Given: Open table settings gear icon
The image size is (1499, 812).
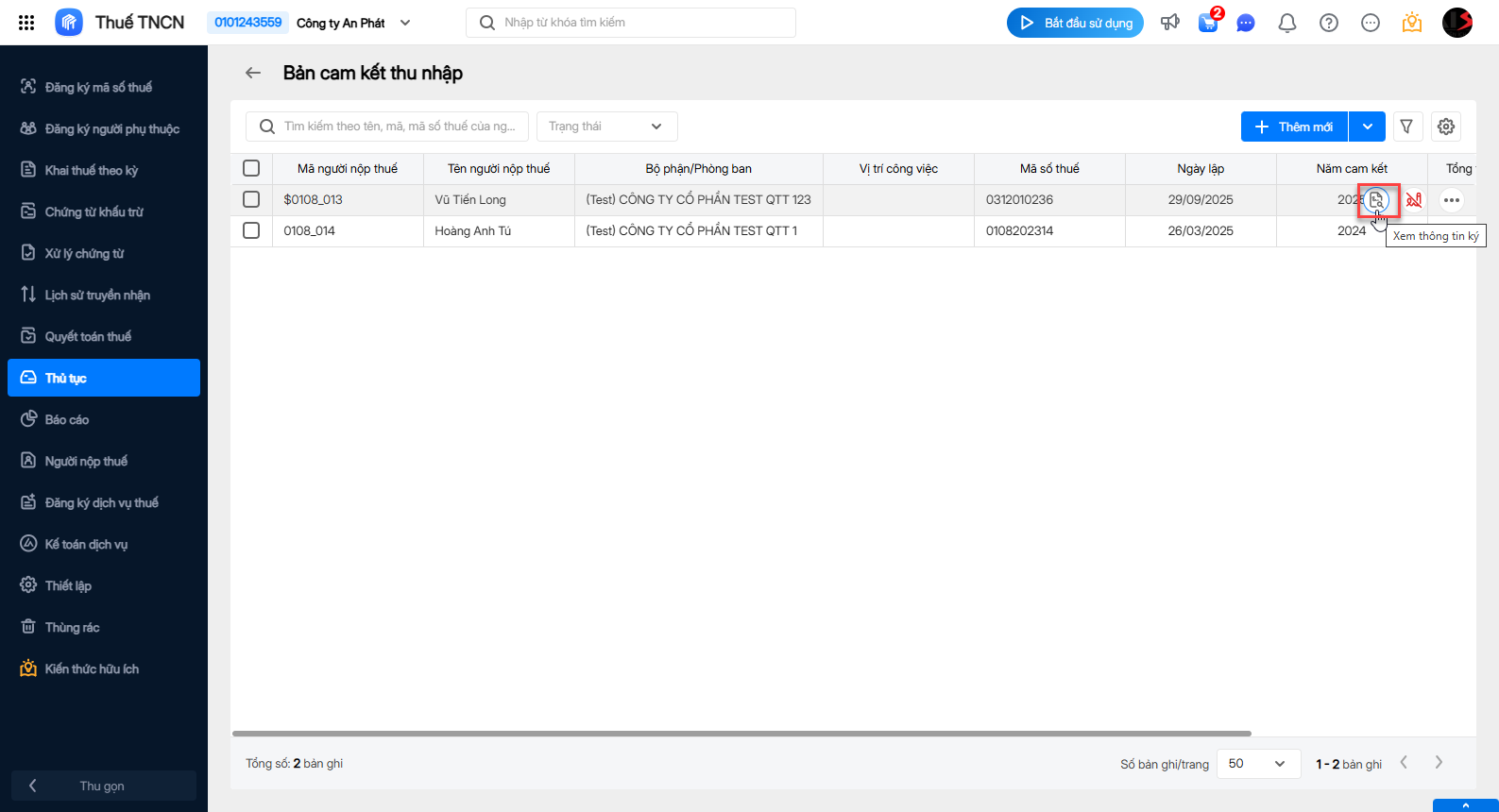Looking at the screenshot, I should [1446, 127].
